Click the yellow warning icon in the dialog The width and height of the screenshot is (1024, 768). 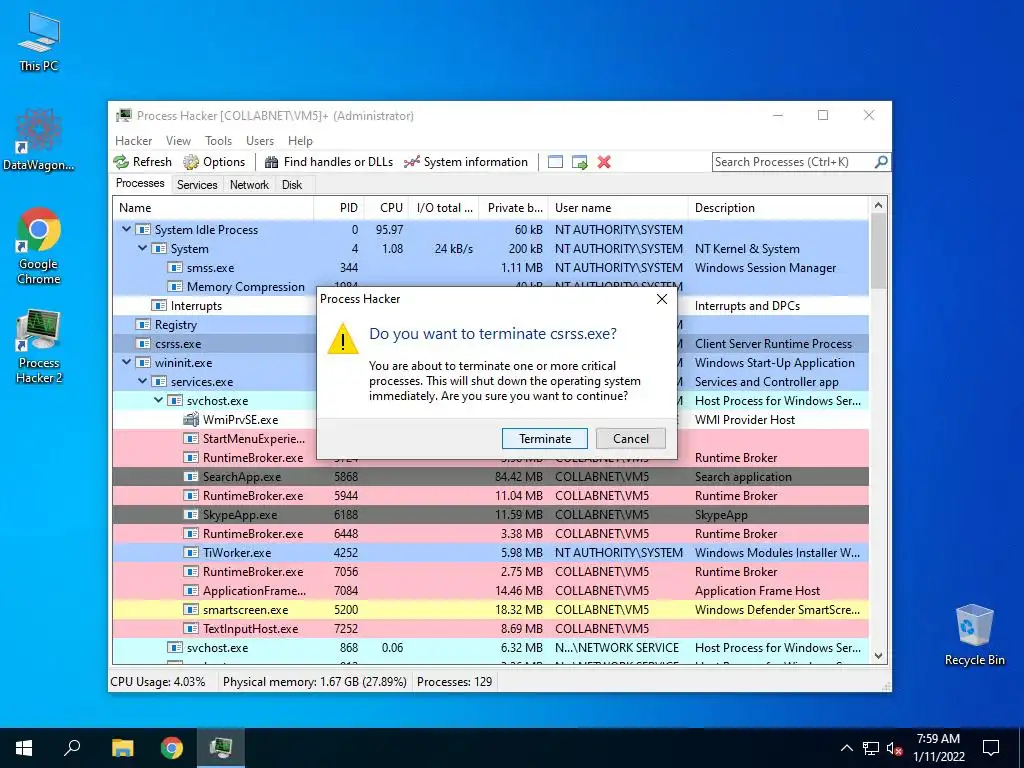point(343,340)
